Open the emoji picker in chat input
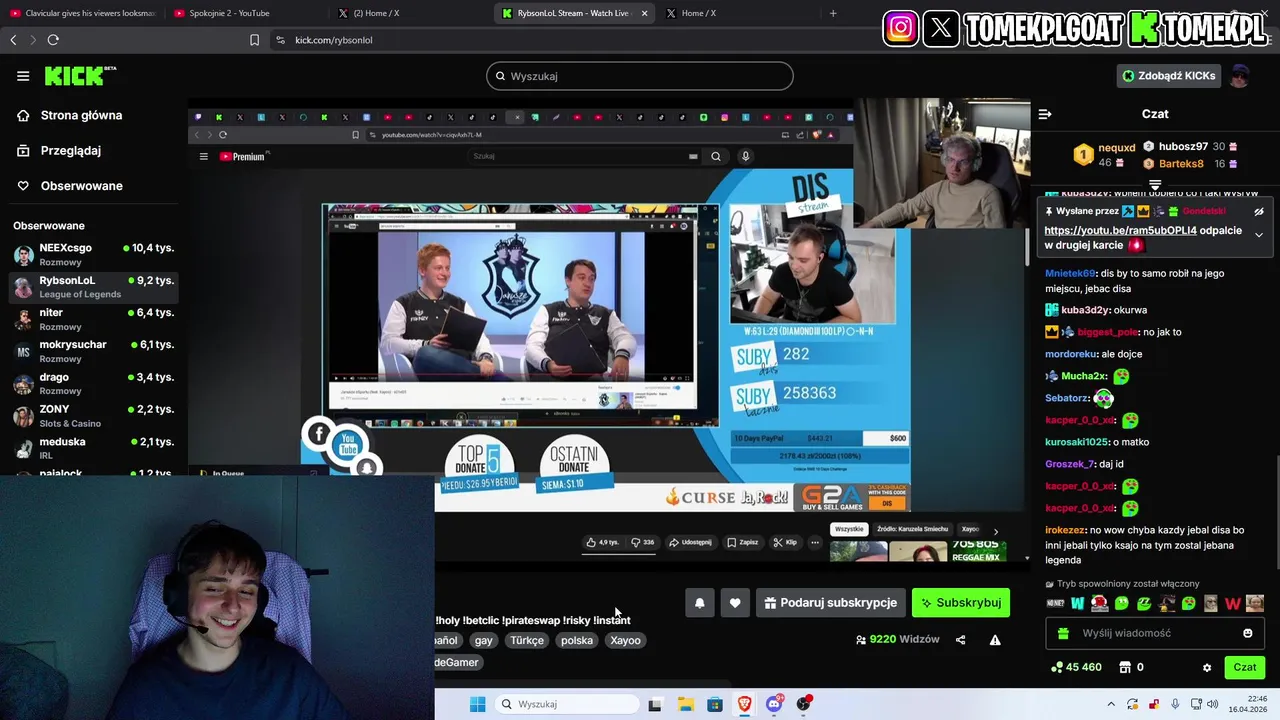Screen dimensions: 1280x720 coord(1248,633)
